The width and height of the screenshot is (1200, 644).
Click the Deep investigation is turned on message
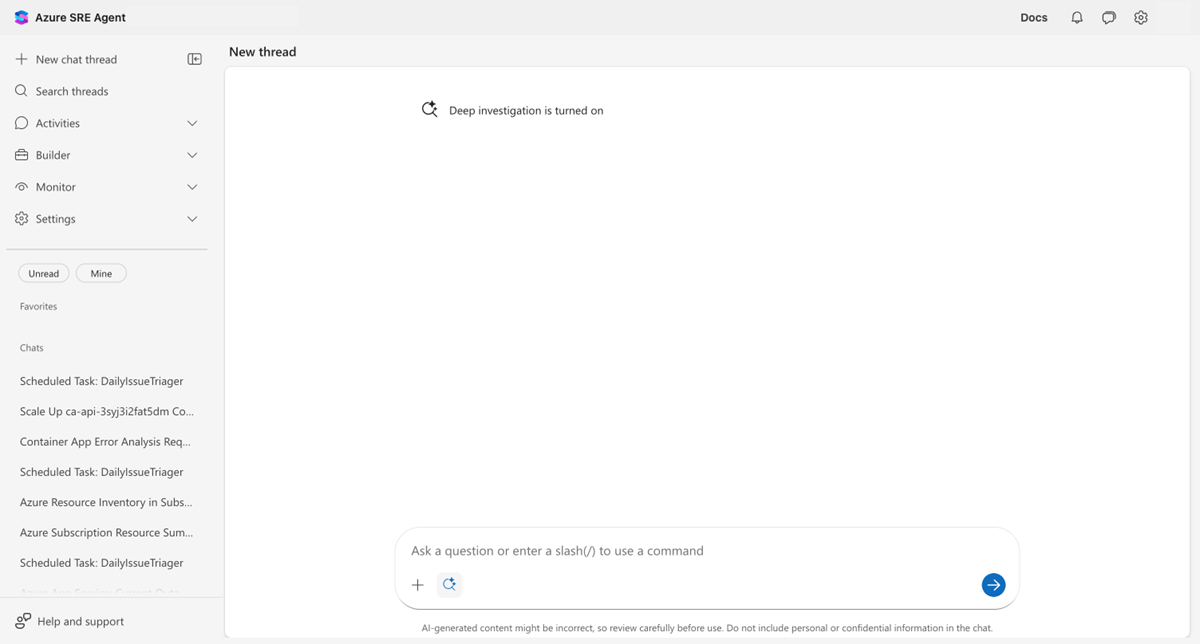coord(526,111)
